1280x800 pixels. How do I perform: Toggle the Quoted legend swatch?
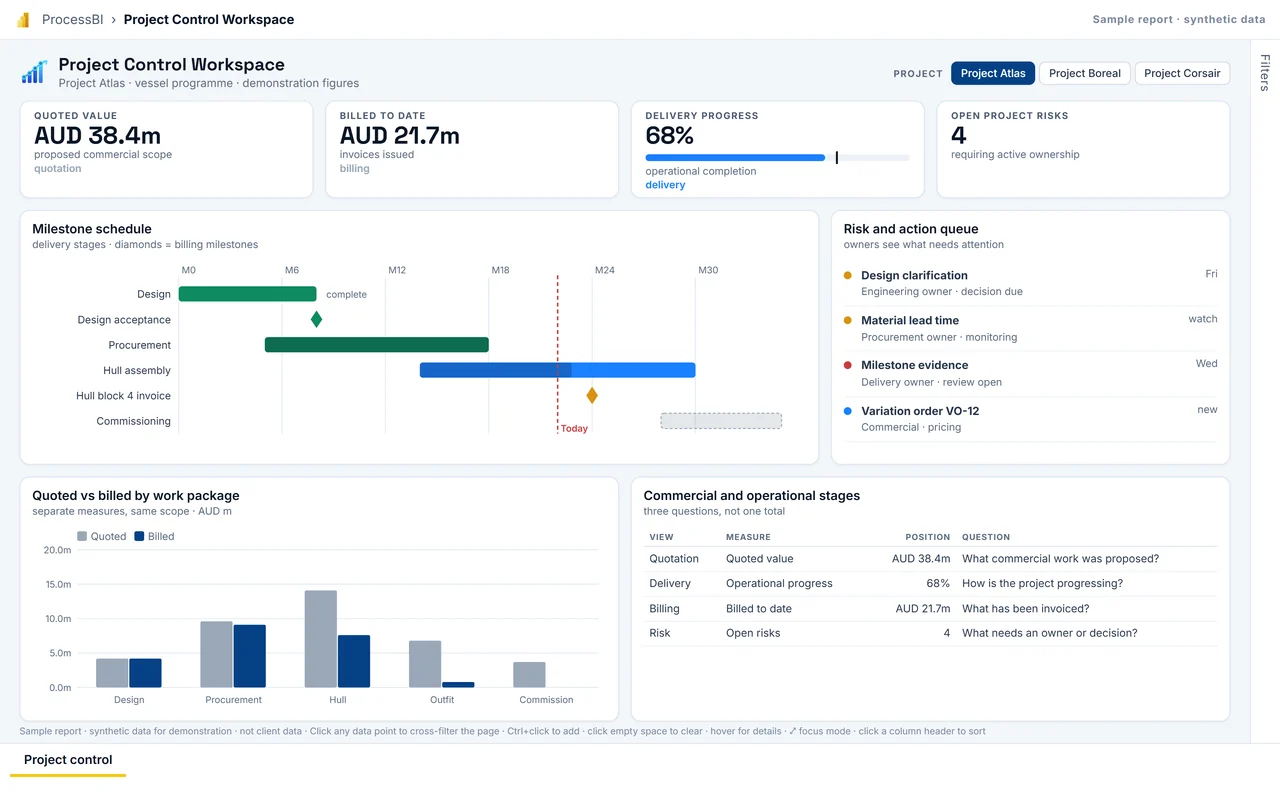click(82, 536)
